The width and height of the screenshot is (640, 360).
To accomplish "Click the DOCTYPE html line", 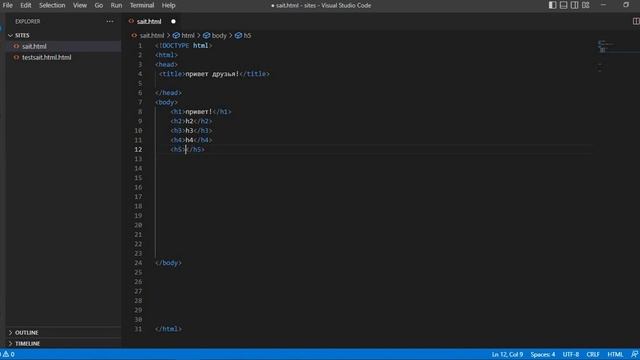I will pos(184,46).
